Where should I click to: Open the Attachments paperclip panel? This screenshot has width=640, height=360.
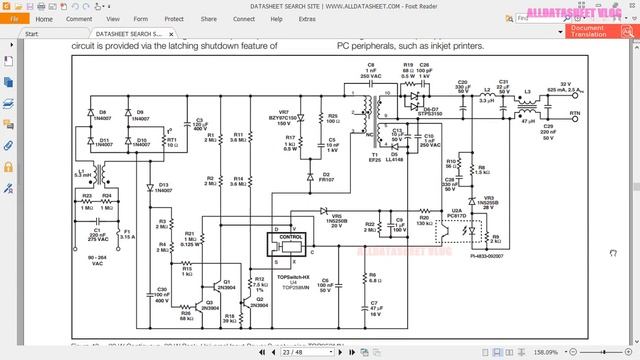tap(8, 146)
